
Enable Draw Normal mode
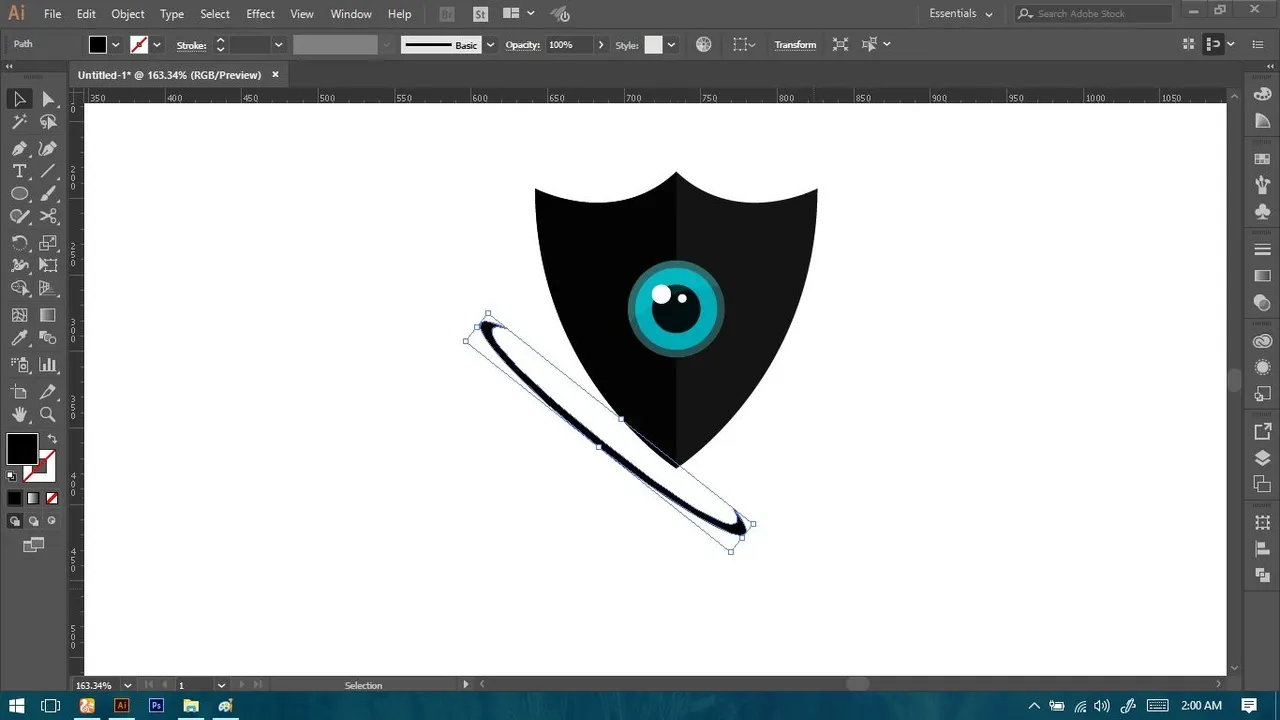coord(14,521)
